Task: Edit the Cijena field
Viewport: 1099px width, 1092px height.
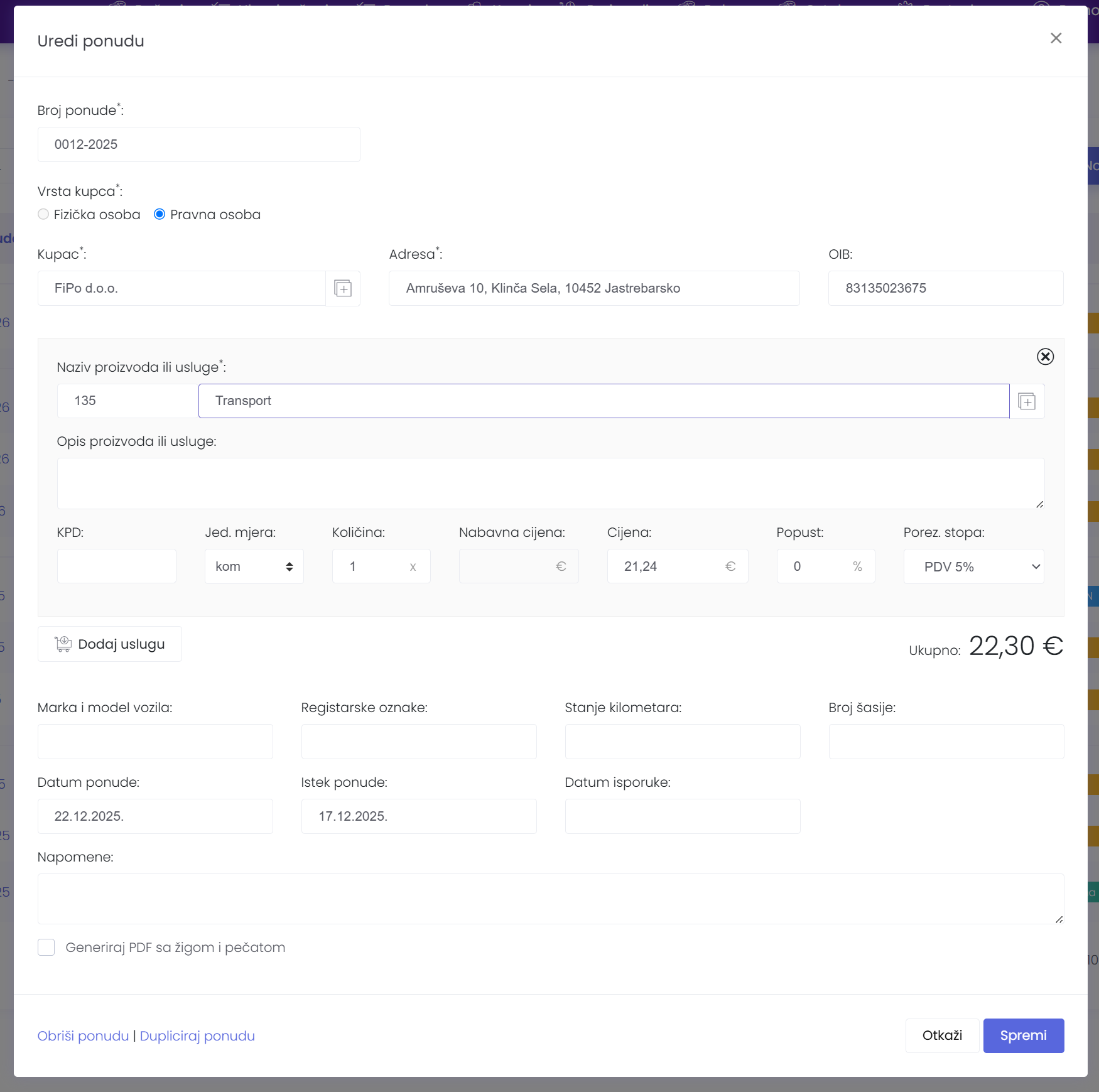Action: click(x=678, y=566)
